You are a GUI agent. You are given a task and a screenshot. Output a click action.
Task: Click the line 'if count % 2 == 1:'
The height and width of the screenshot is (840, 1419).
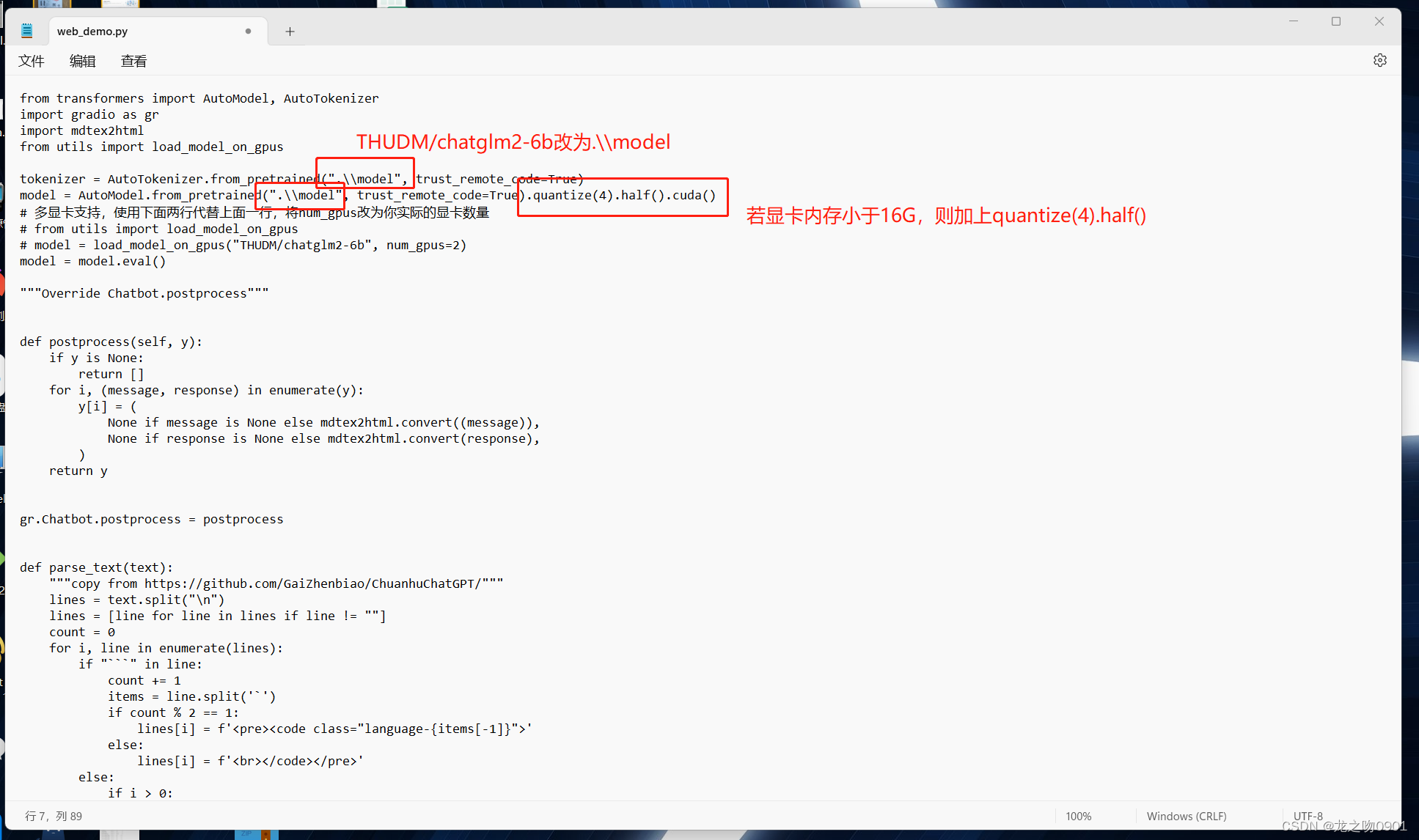coord(173,712)
